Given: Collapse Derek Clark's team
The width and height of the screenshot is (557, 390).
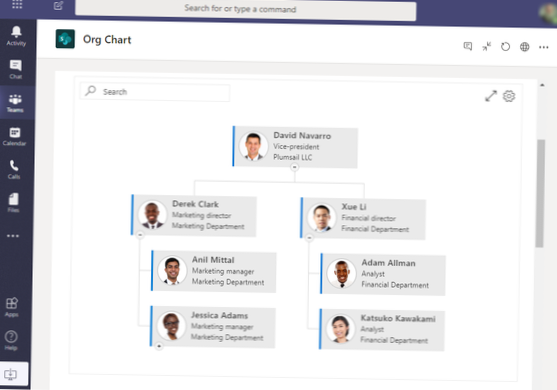Looking at the screenshot, I should coord(140,235).
